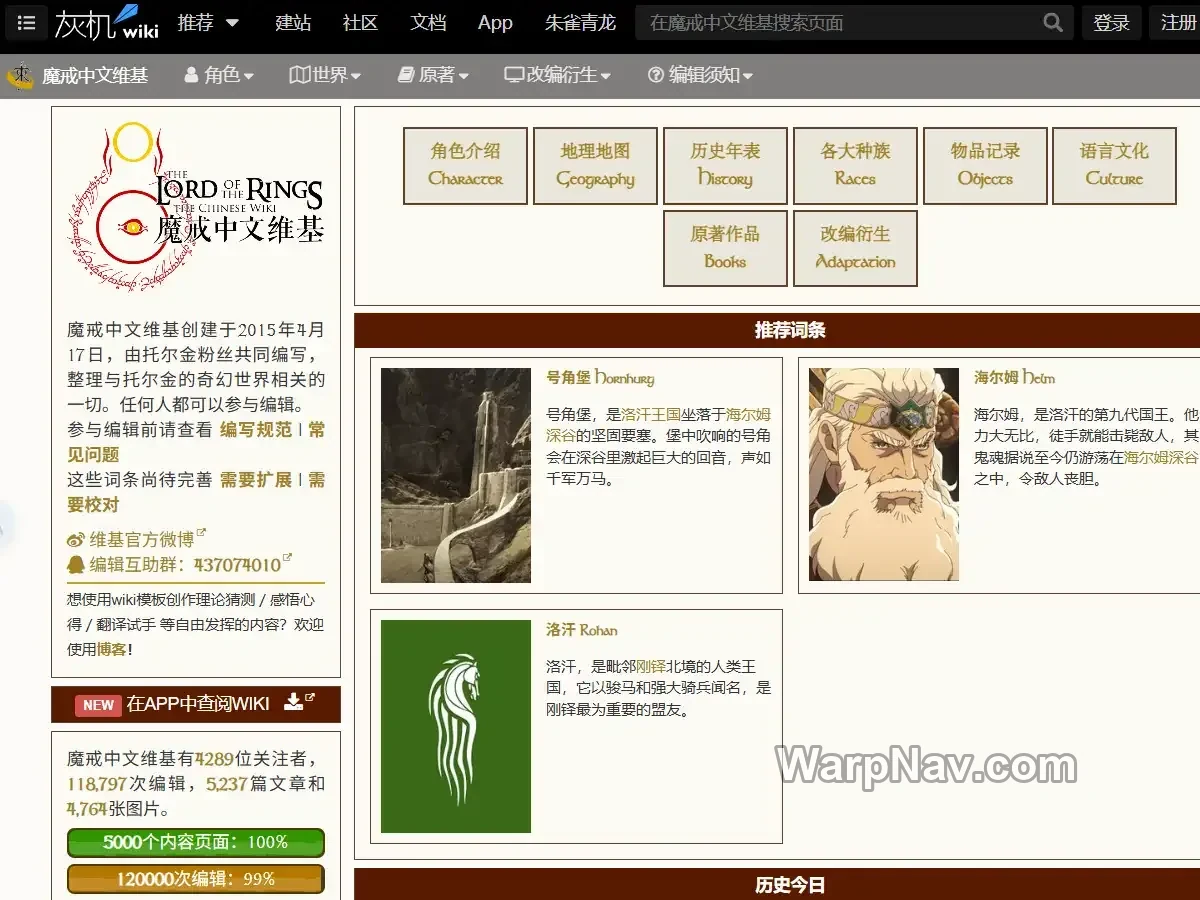Open the 维基官方微博 link

[x=142, y=540]
